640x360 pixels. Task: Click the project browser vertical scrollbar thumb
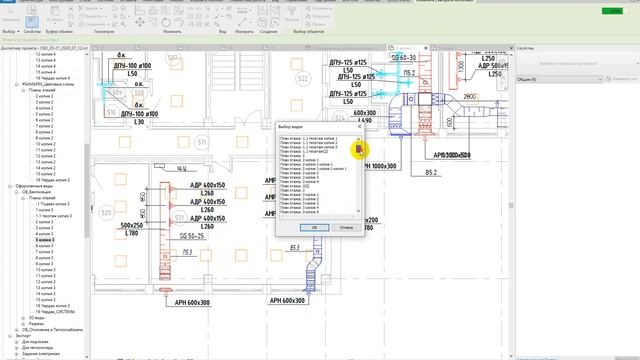(87, 191)
